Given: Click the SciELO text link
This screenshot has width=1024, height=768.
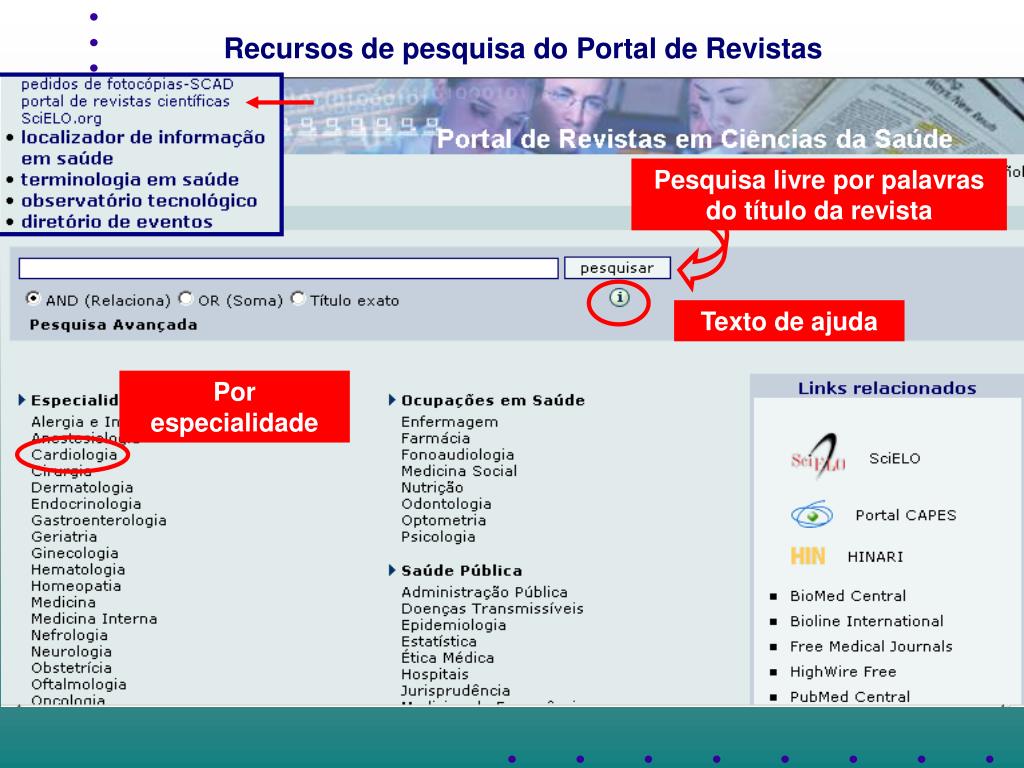Looking at the screenshot, I should [x=895, y=458].
